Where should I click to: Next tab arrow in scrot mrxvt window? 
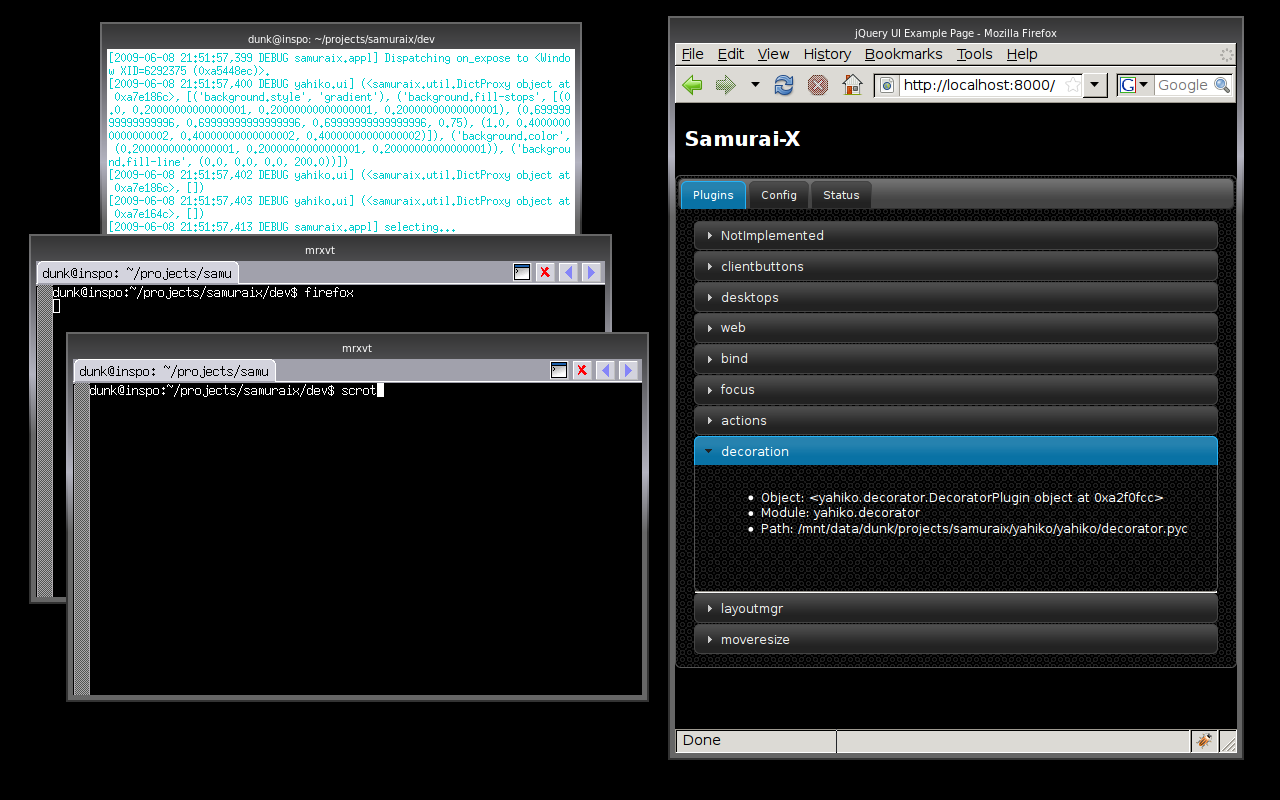click(x=628, y=370)
